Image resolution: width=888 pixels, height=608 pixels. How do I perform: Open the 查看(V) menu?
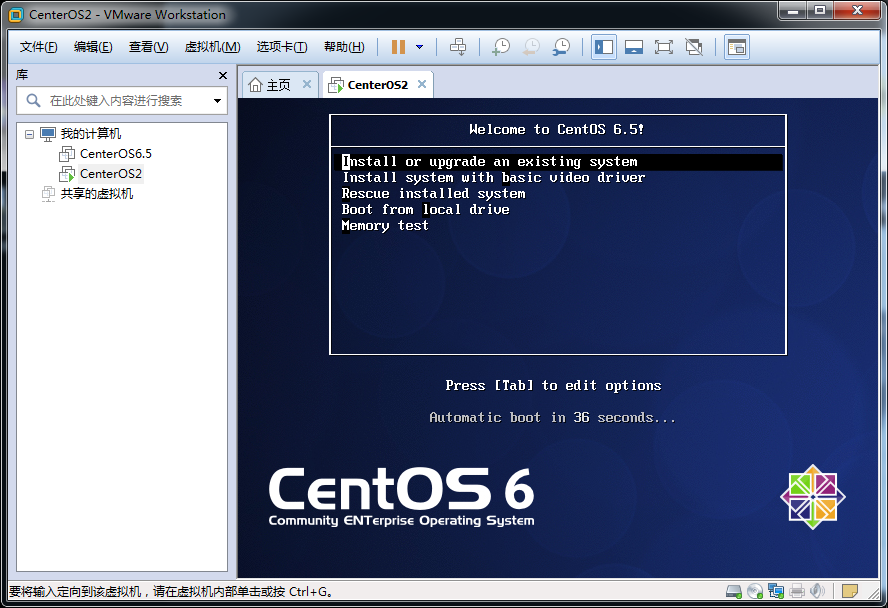pos(148,47)
